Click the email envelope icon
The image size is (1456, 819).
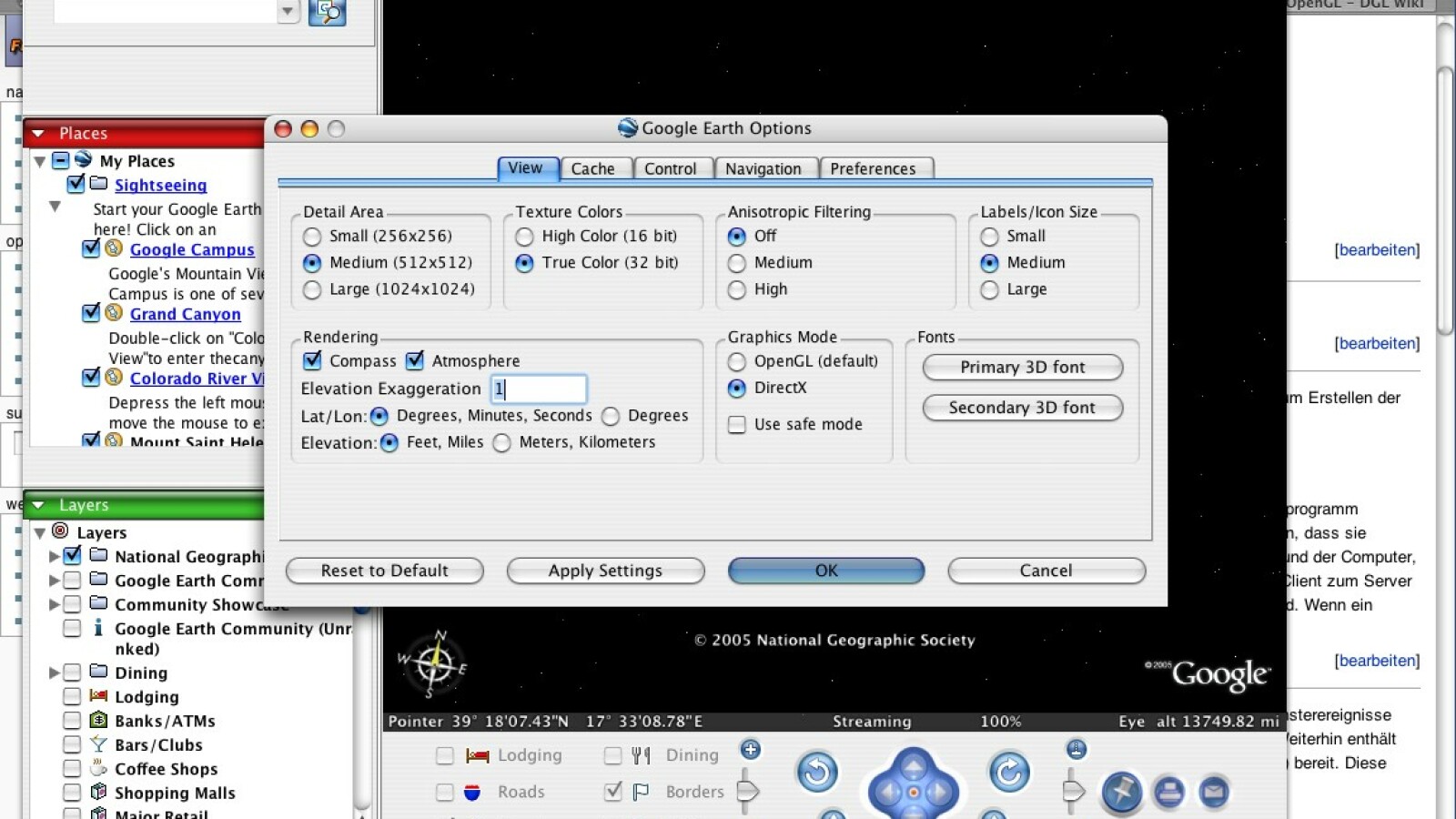pos(1213,792)
